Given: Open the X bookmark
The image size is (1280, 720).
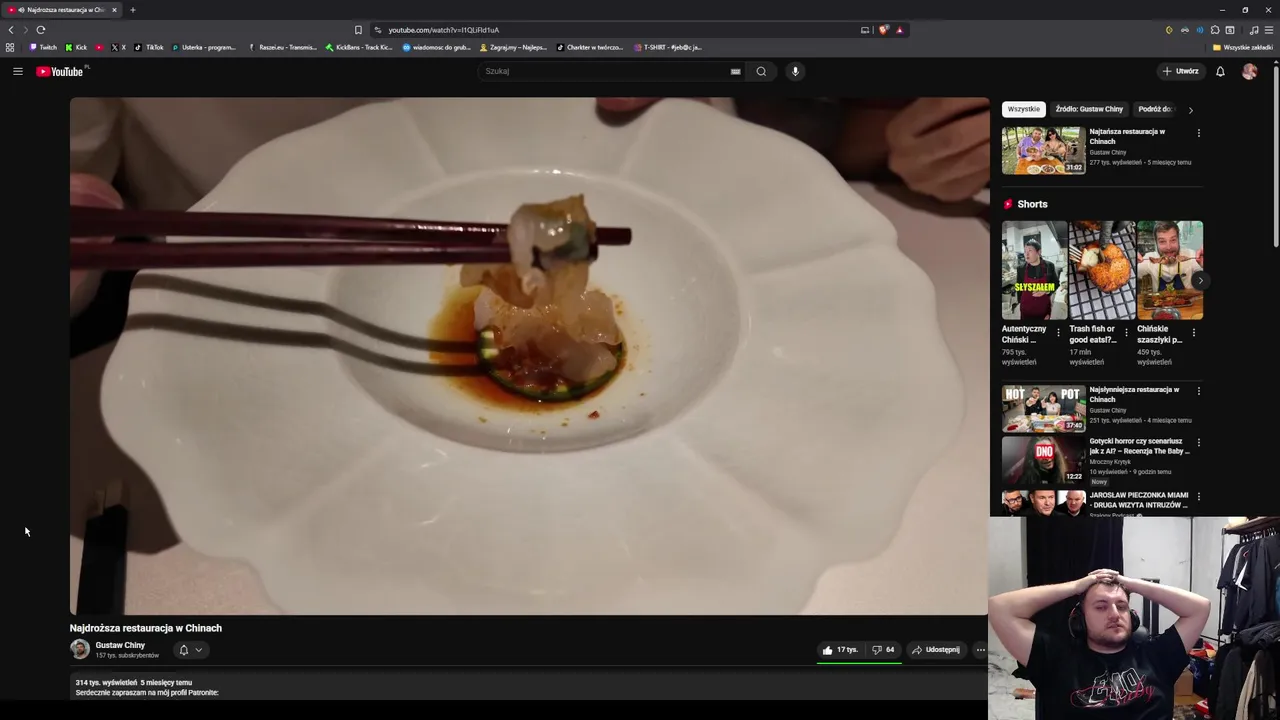Looking at the screenshot, I should (x=118, y=47).
